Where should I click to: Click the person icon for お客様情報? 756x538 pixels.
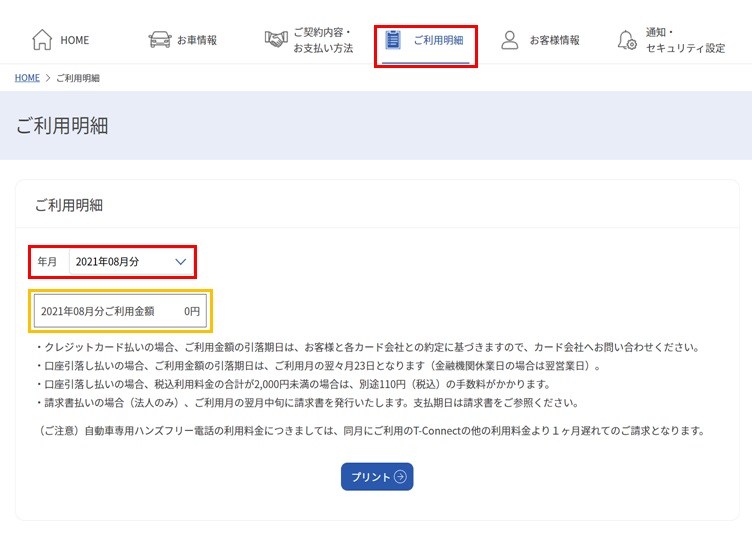[x=510, y=40]
